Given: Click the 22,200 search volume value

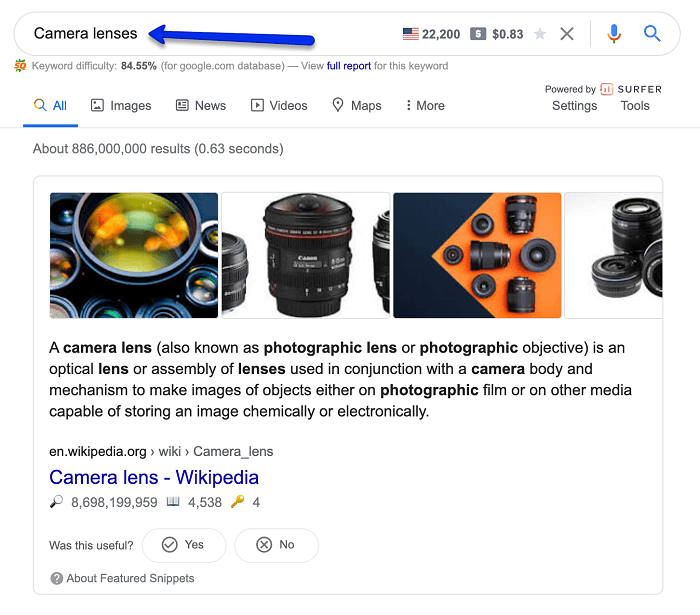Looking at the screenshot, I should pos(441,34).
